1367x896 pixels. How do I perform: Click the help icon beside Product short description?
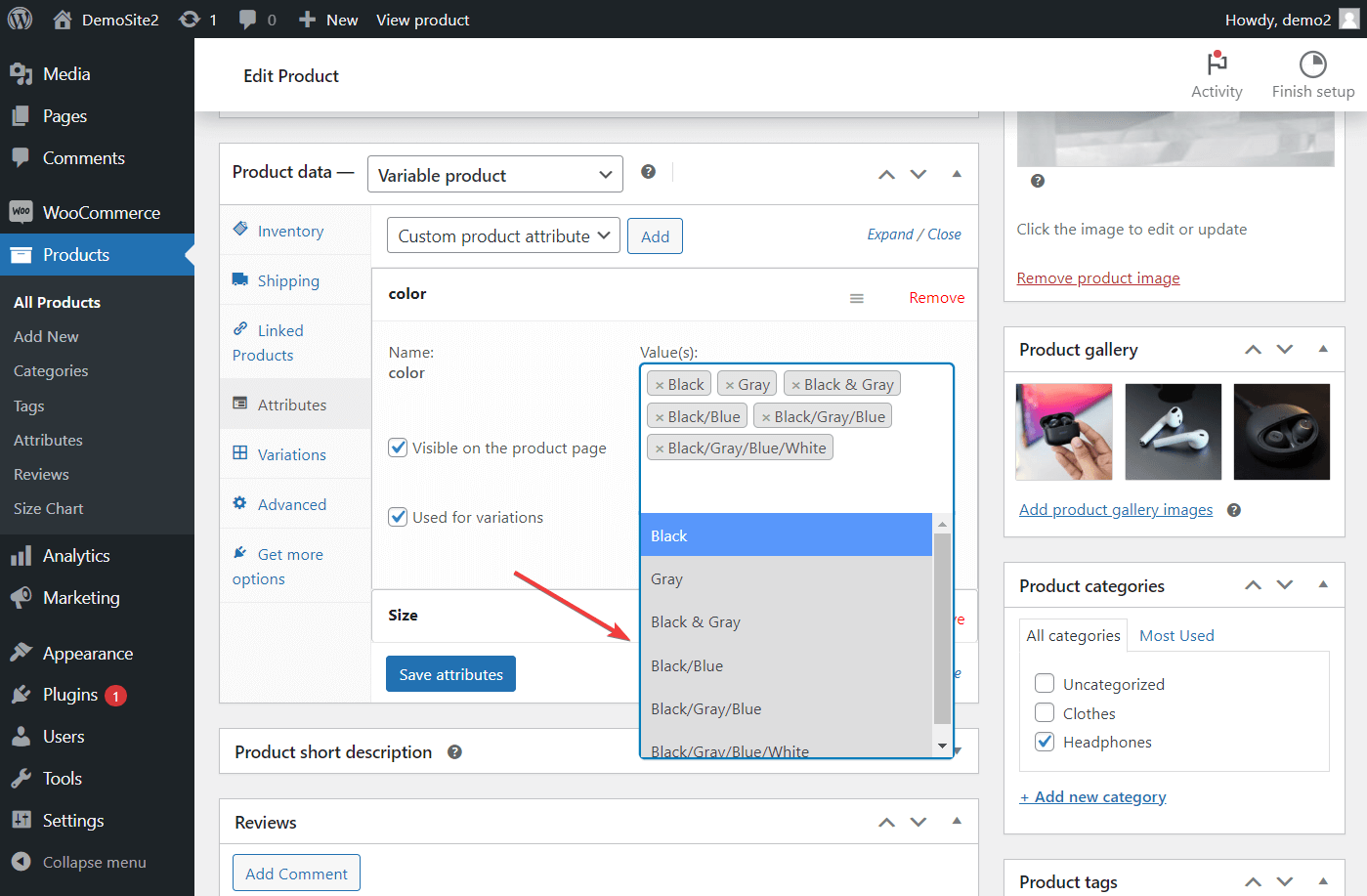click(454, 752)
